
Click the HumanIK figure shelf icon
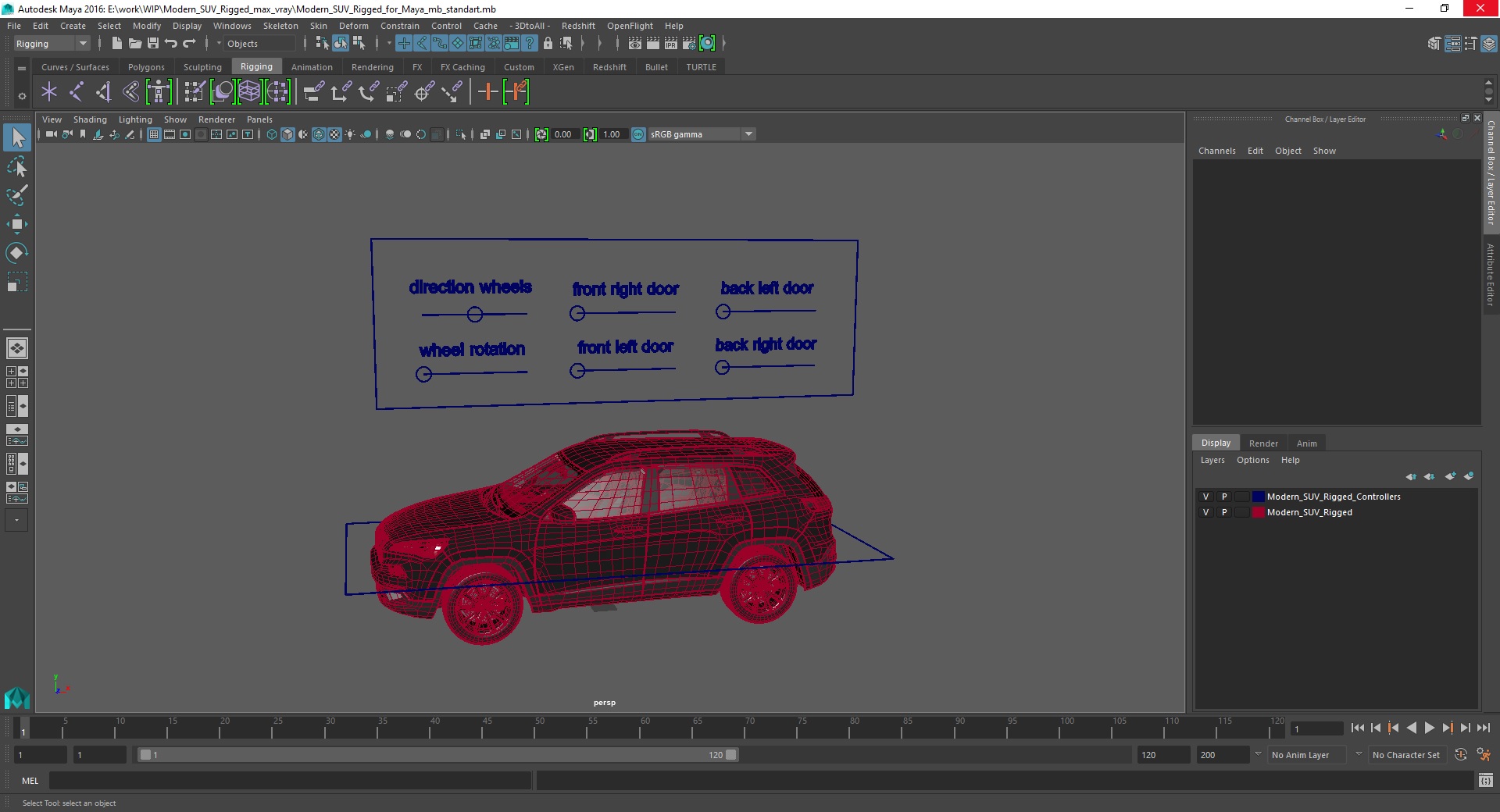click(x=159, y=92)
